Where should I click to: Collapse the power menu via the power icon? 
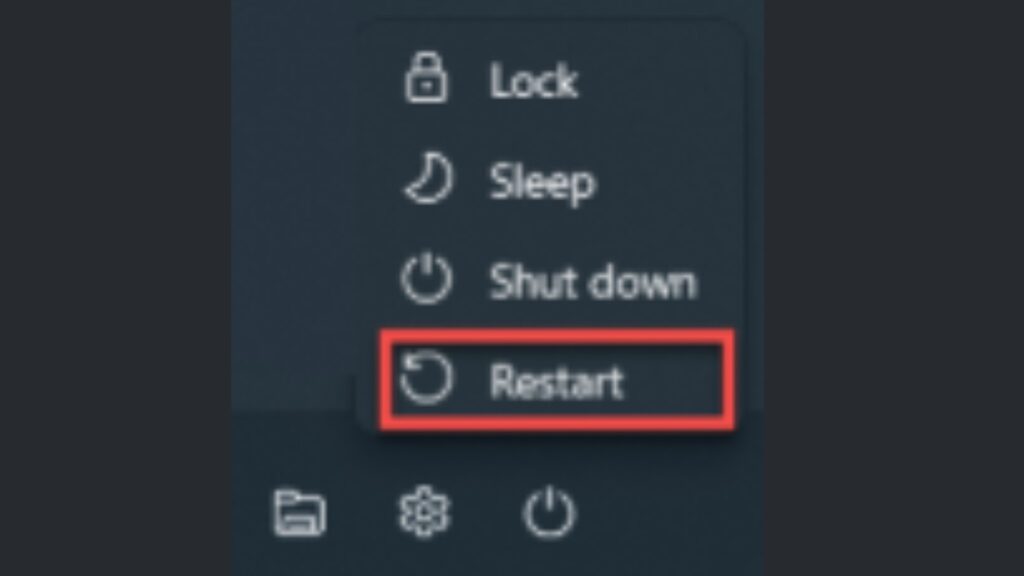click(549, 513)
